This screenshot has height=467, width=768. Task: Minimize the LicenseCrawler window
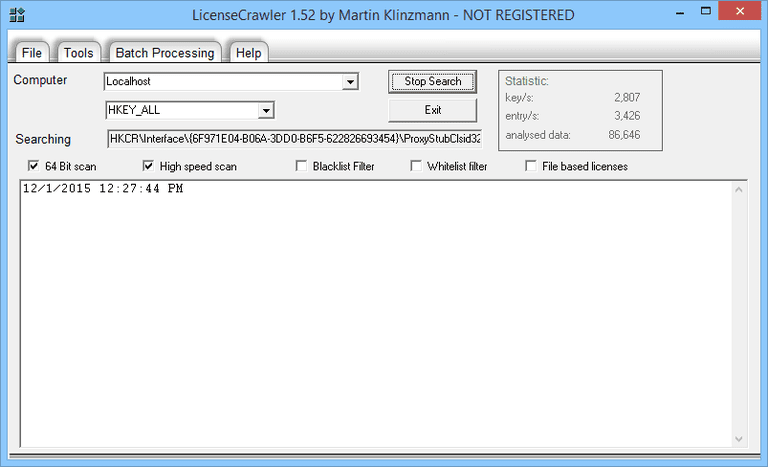[680, 12]
